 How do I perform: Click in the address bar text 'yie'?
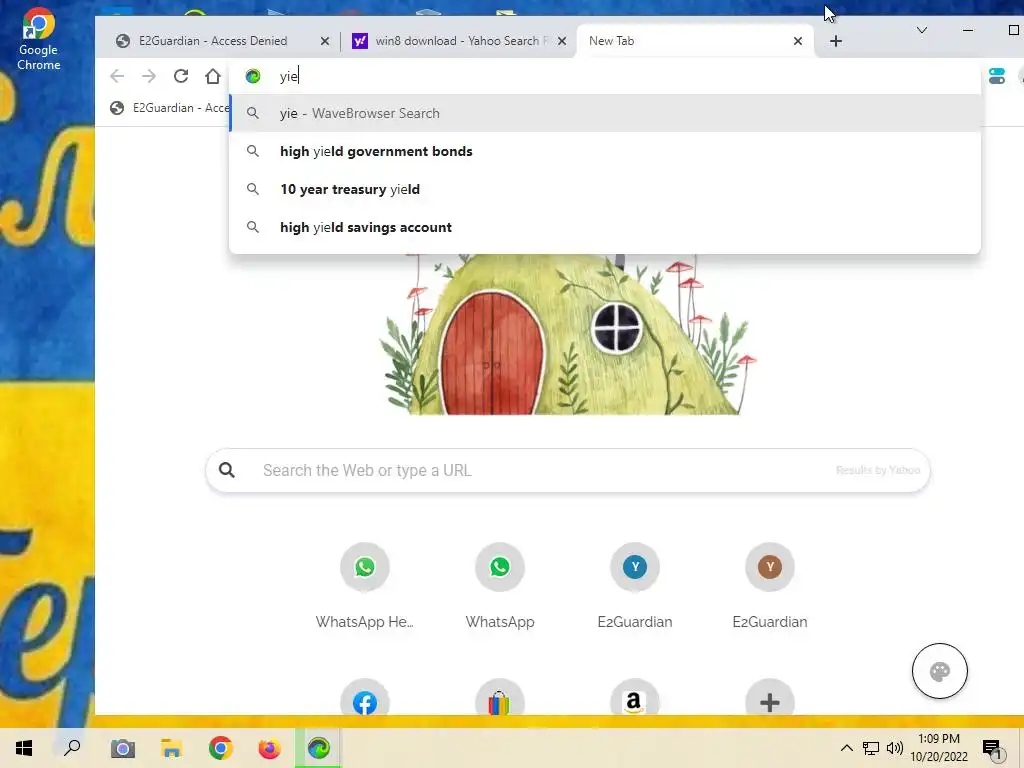pos(289,76)
